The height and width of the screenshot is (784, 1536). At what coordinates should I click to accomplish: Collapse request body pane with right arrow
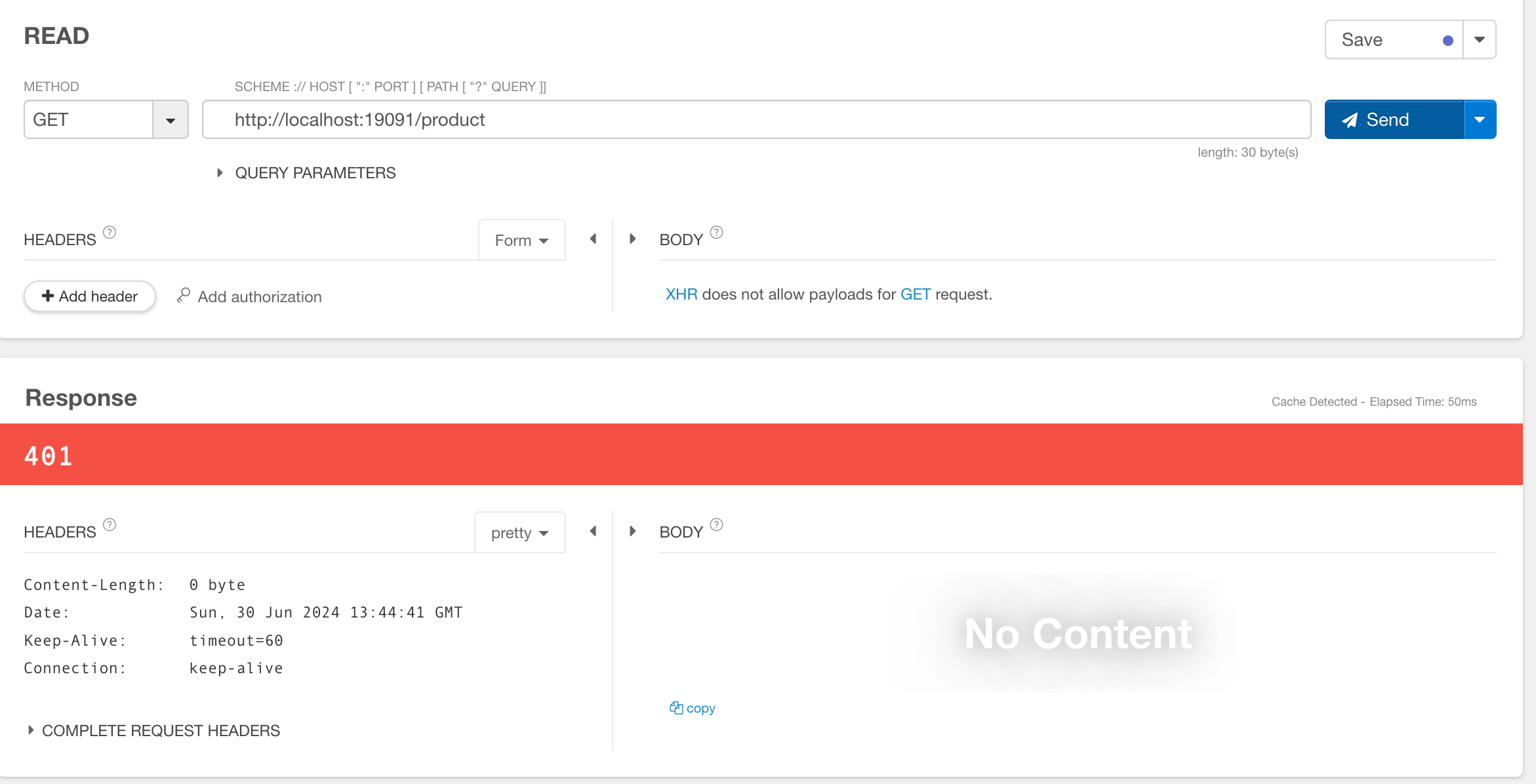click(x=632, y=239)
